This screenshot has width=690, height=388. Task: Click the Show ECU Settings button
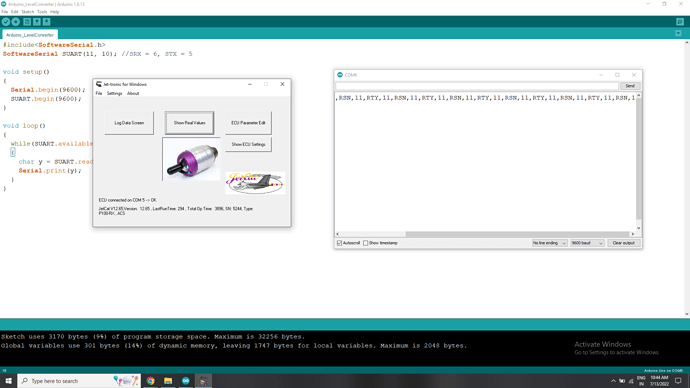(249, 144)
